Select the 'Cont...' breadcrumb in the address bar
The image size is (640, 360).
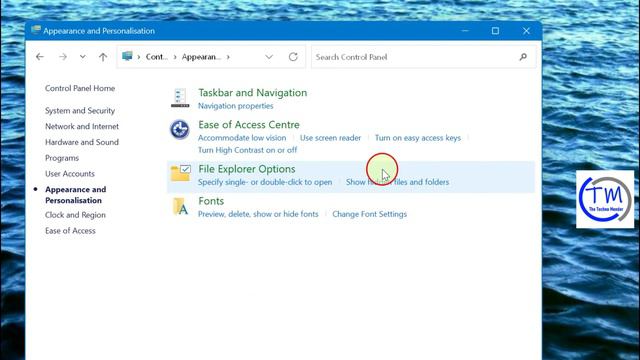[x=157, y=57]
